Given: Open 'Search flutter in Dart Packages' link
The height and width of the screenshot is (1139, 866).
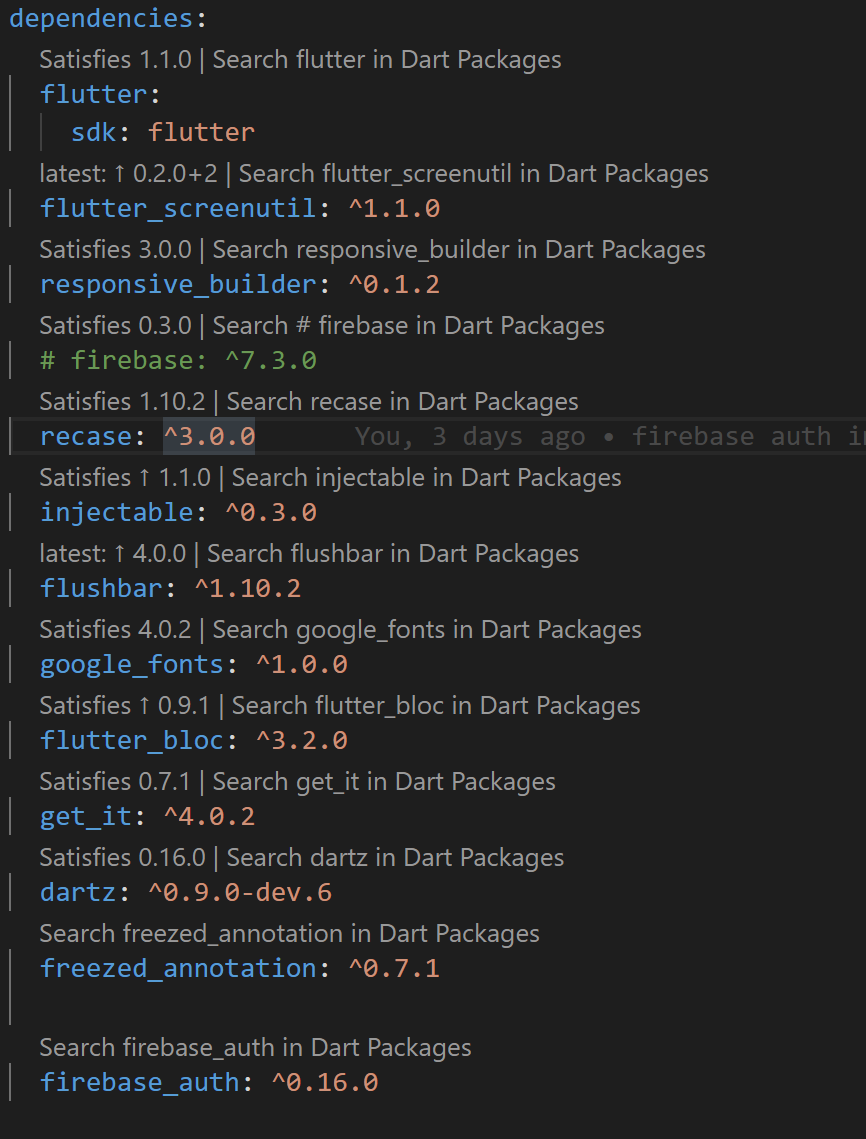Looking at the screenshot, I should (x=387, y=60).
